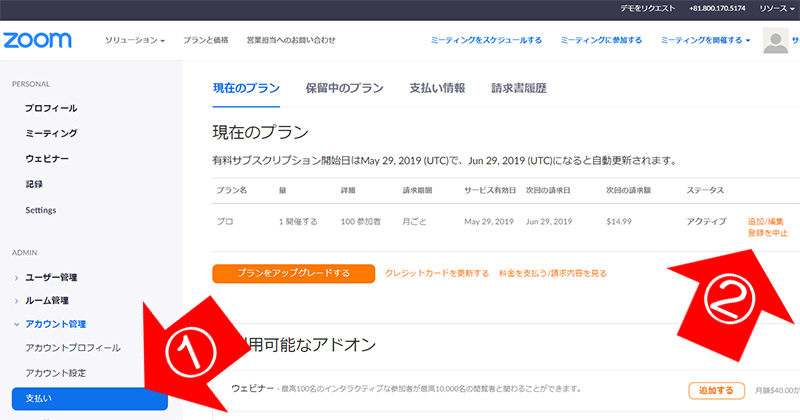
Task: Click the Zoom logo
Action: (37, 41)
